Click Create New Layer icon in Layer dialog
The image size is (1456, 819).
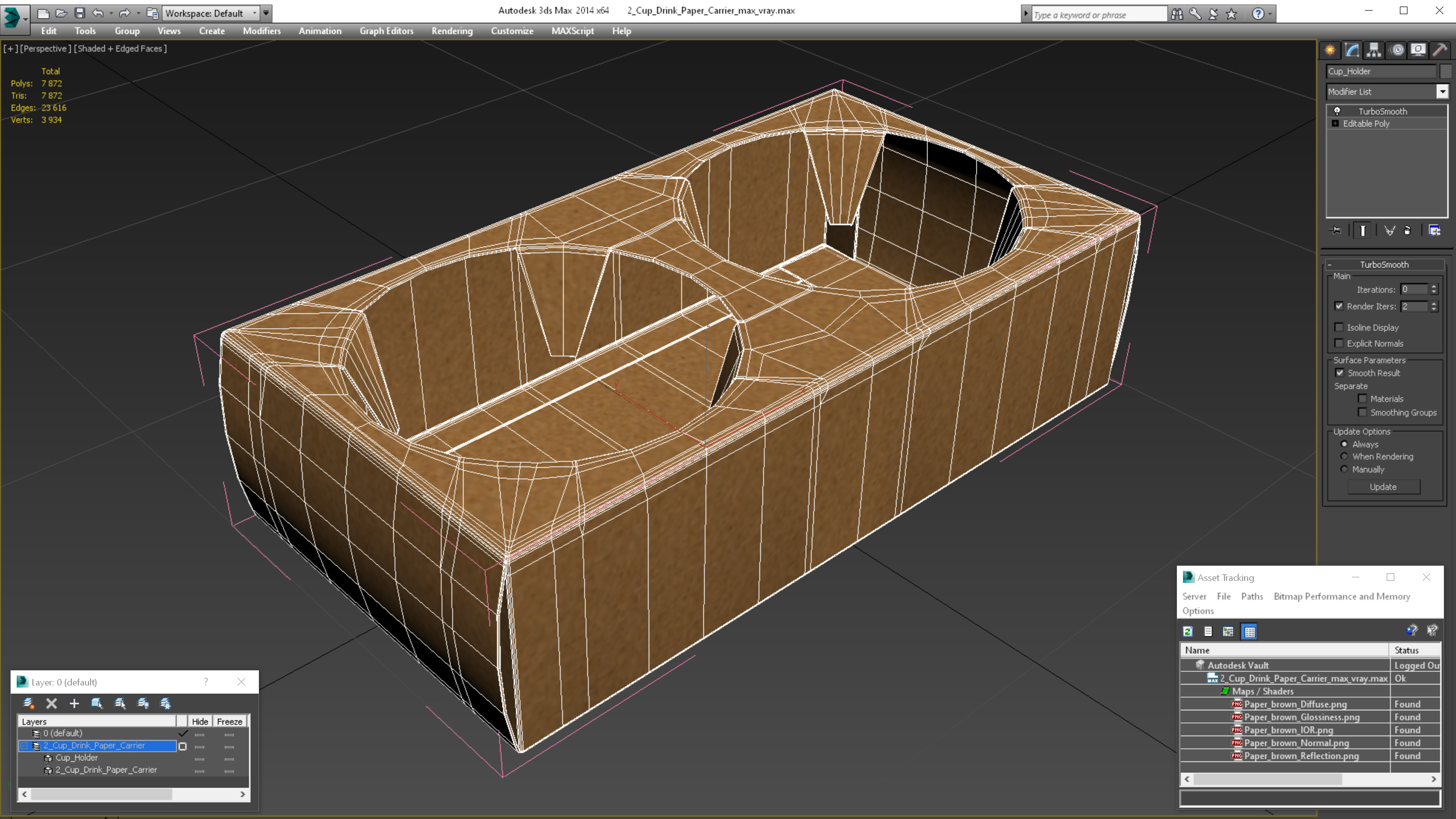point(28,703)
